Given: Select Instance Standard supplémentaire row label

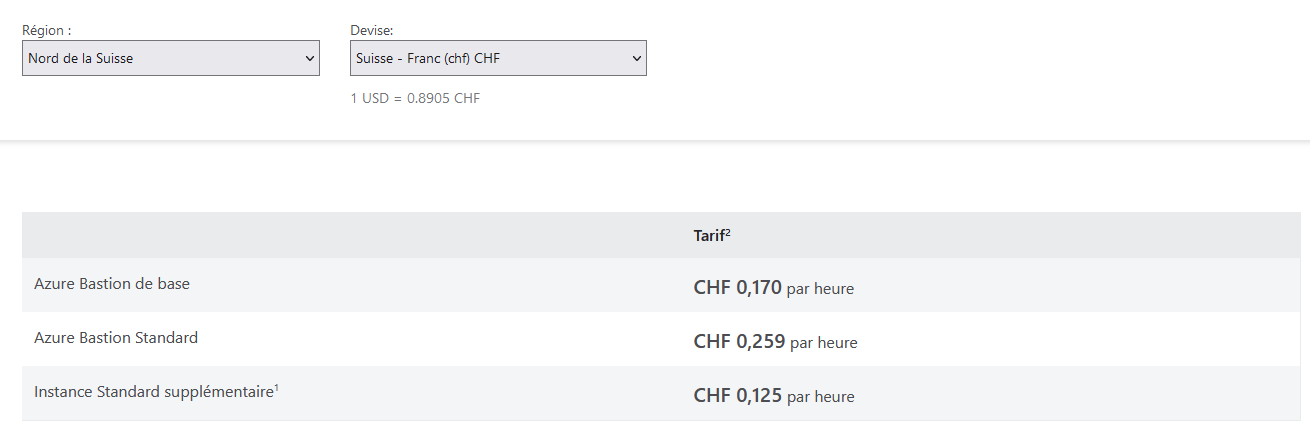Looking at the screenshot, I should click(156, 392).
